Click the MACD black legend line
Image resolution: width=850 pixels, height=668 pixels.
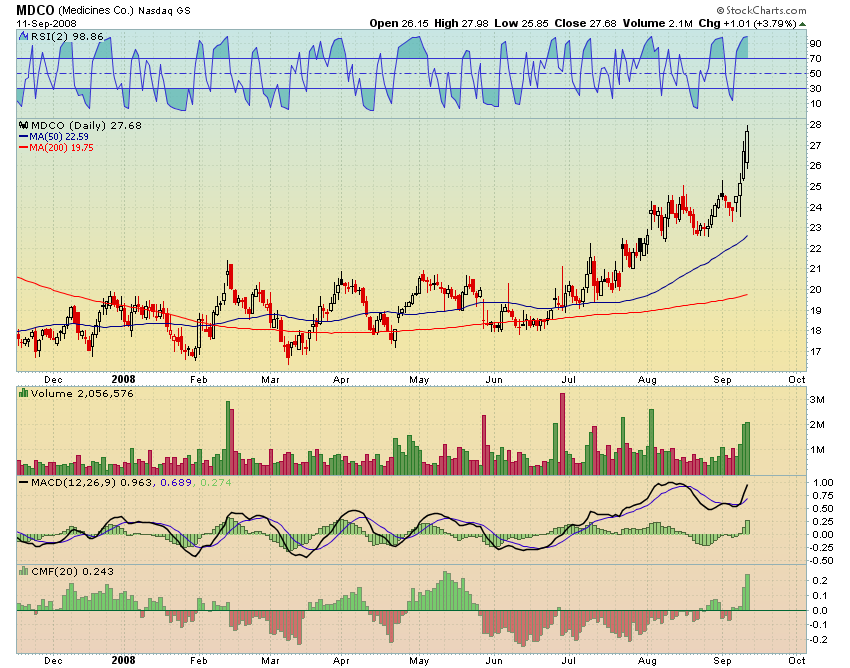point(23,482)
